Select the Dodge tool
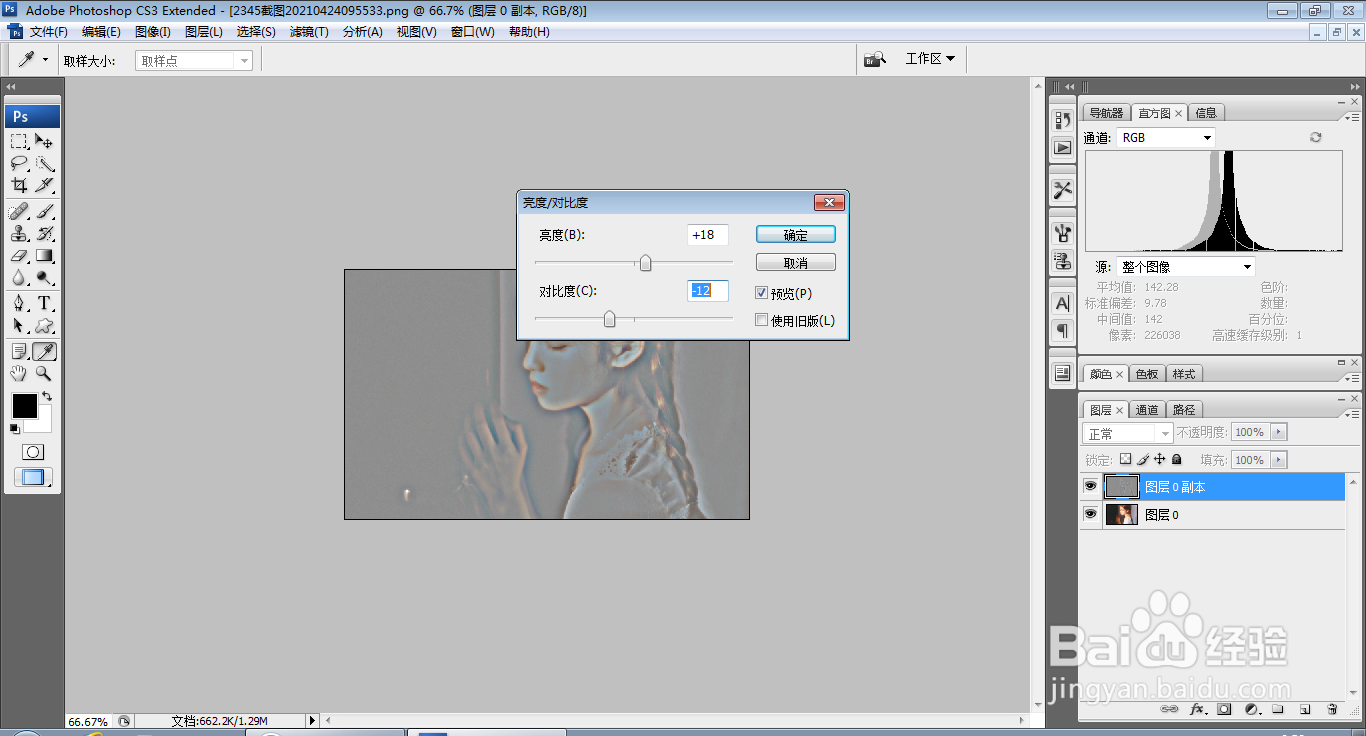 coord(44,277)
